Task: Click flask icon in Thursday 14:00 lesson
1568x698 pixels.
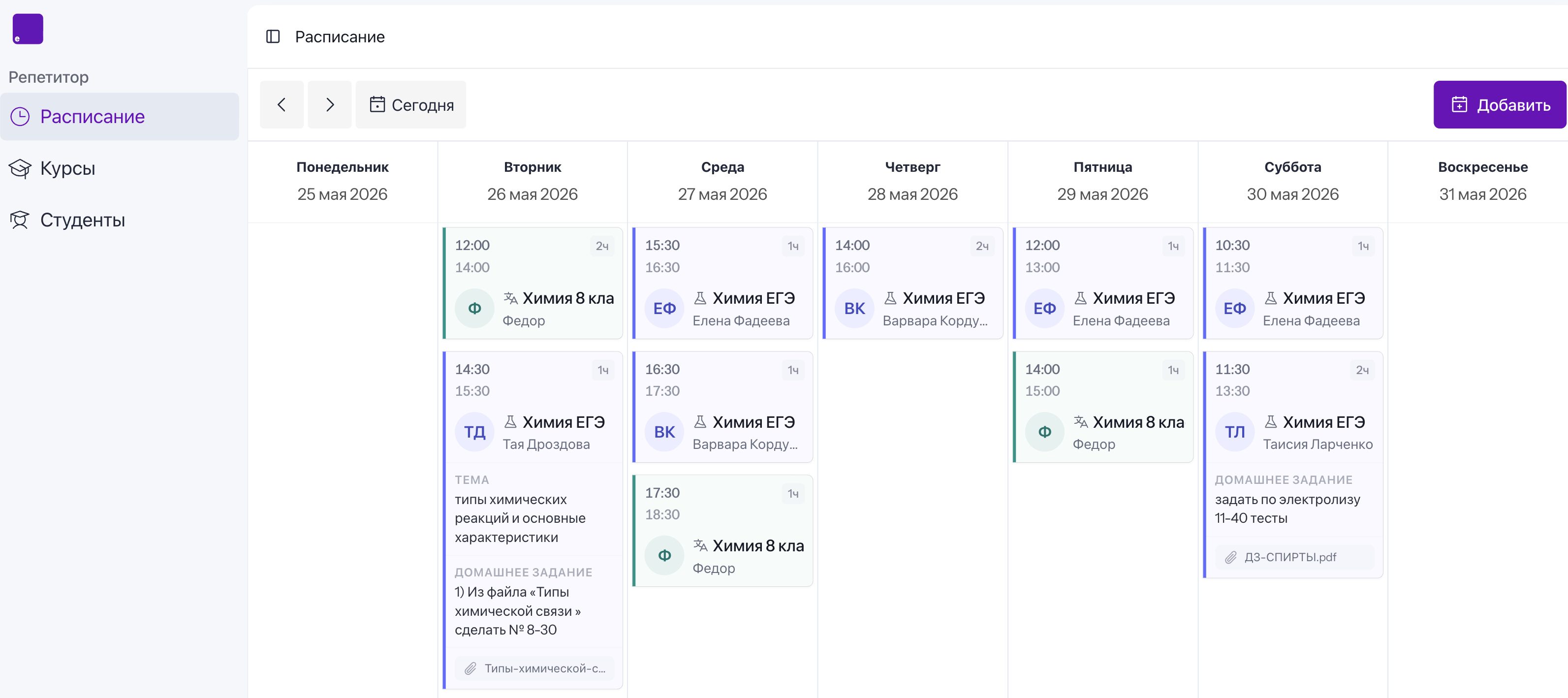Action: tap(890, 298)
